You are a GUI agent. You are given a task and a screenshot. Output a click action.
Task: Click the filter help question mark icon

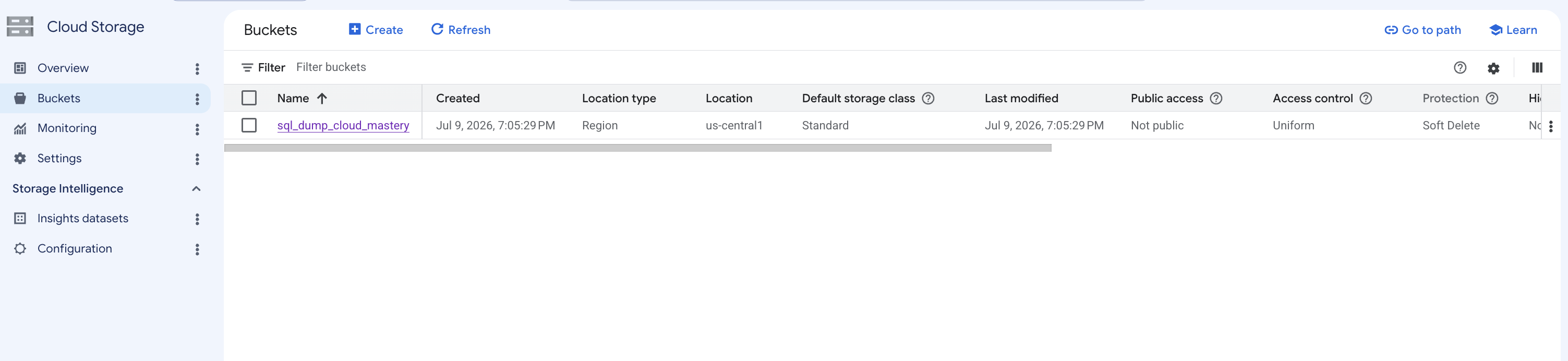(x=1460, y=68)
